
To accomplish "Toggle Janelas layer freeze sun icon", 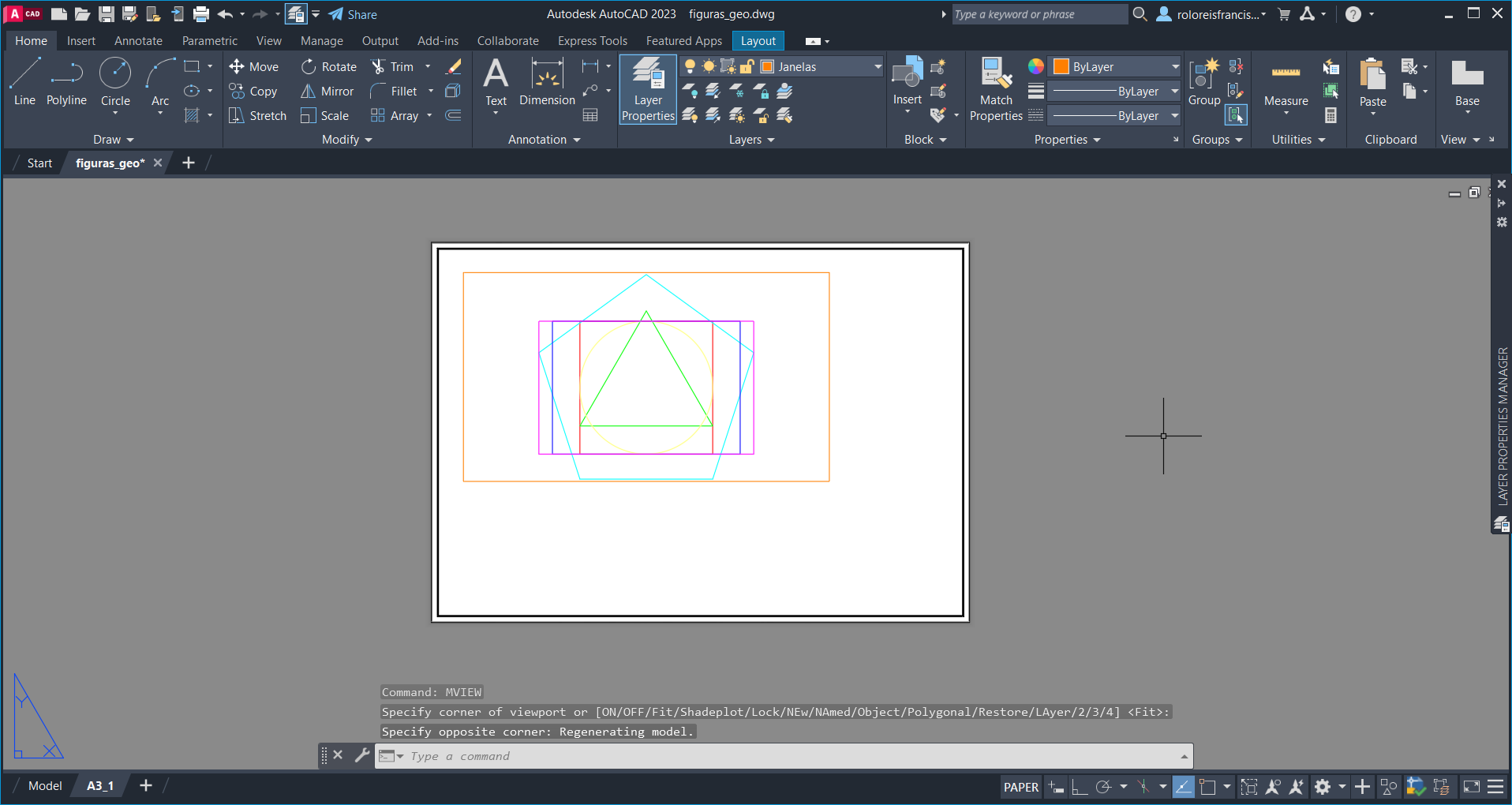I will click(x=709, y=66).
